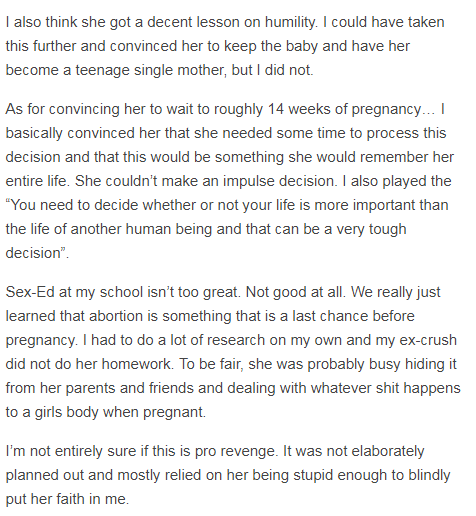The height and width of the screenshot is (516, 476).
Task: Click "Sex-Ed" at start of third paragraph
Action: (x=30, y=292)
